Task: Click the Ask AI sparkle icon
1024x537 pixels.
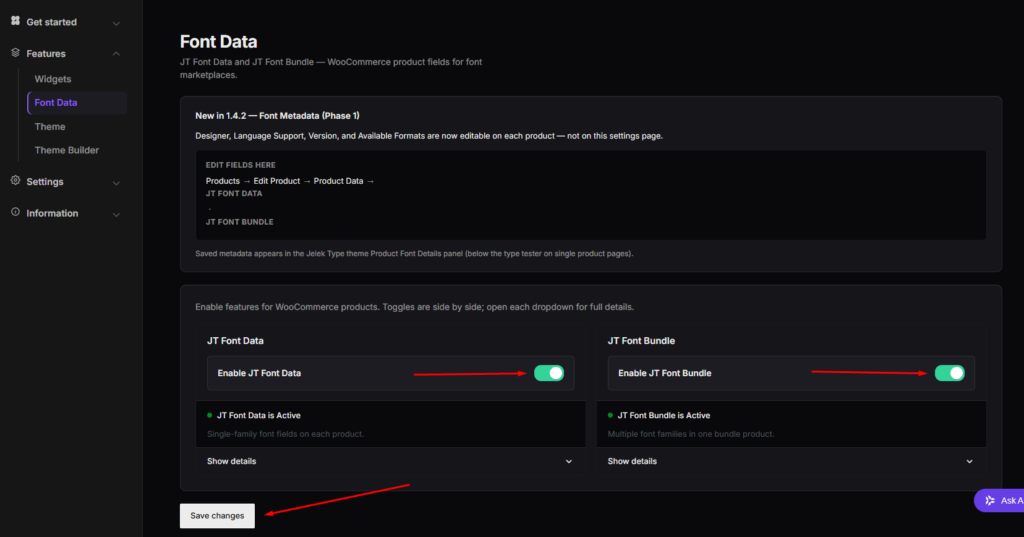Action: (x=990, y=500)
